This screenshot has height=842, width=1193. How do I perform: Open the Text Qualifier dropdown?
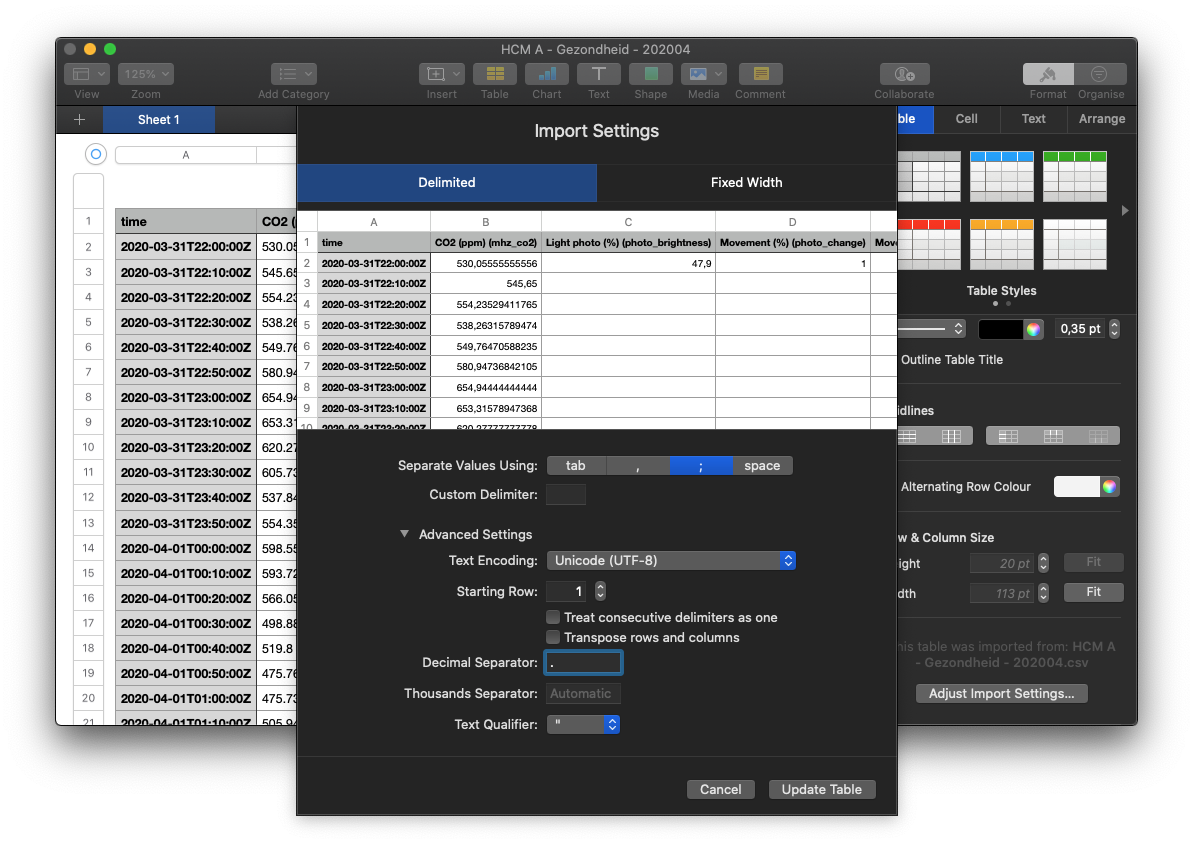(x=584, y=725)
